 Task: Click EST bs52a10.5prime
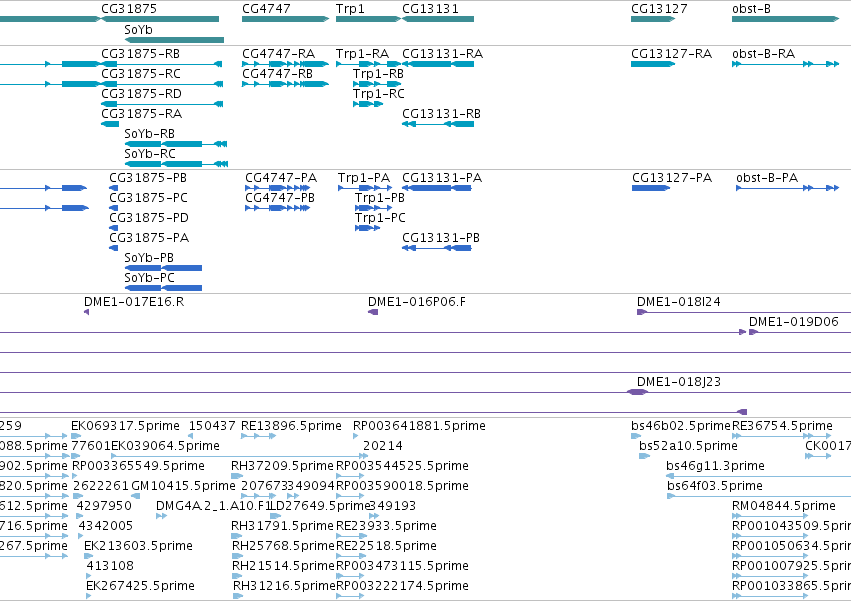click(644, 456)
